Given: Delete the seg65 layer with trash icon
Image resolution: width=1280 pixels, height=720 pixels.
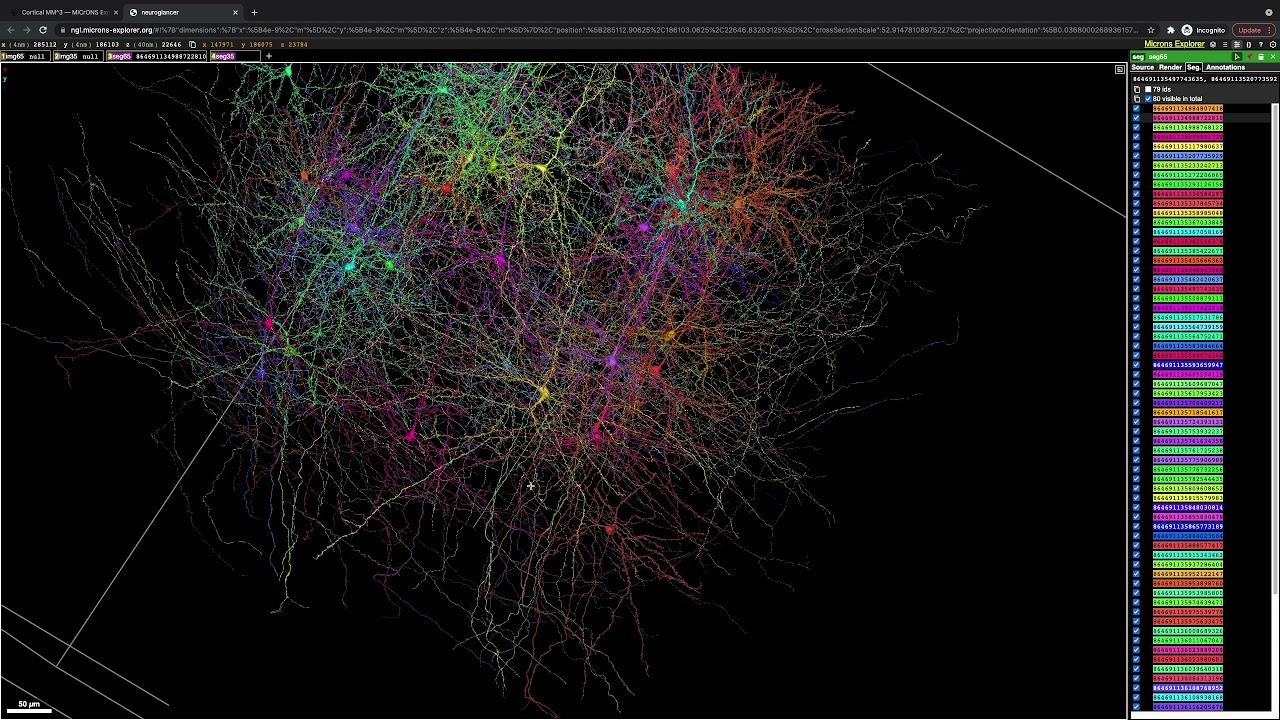Looking at the screenshot, I should pyautogui.click(x=1261, y=57).
